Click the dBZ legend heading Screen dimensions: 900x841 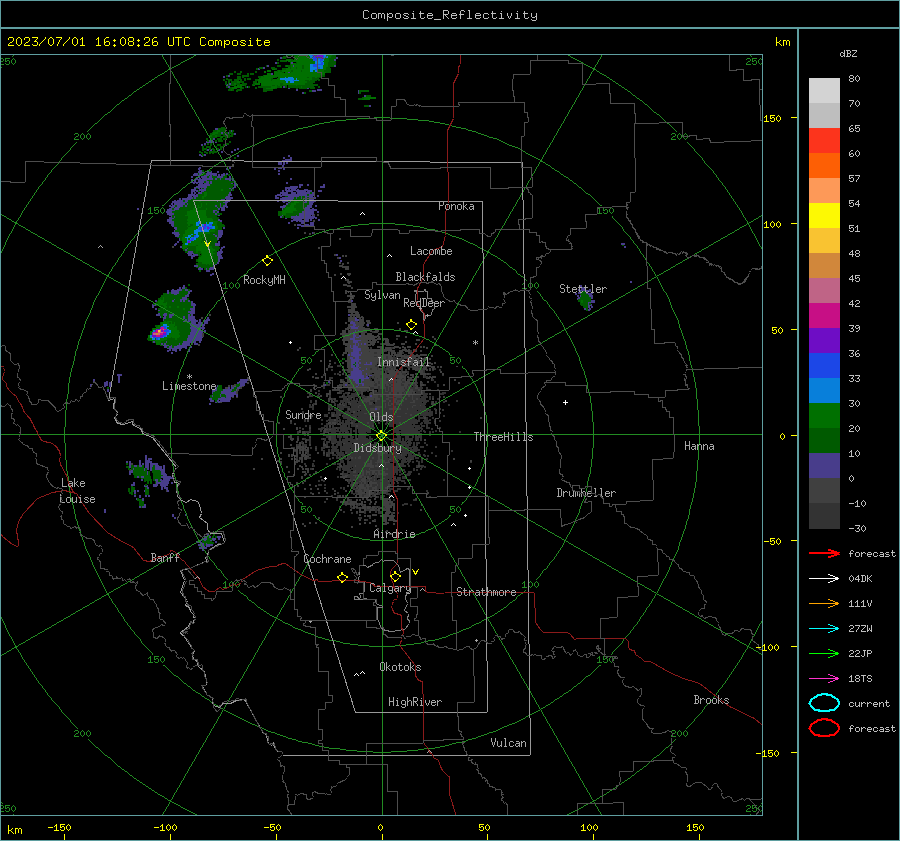(848, 54)
